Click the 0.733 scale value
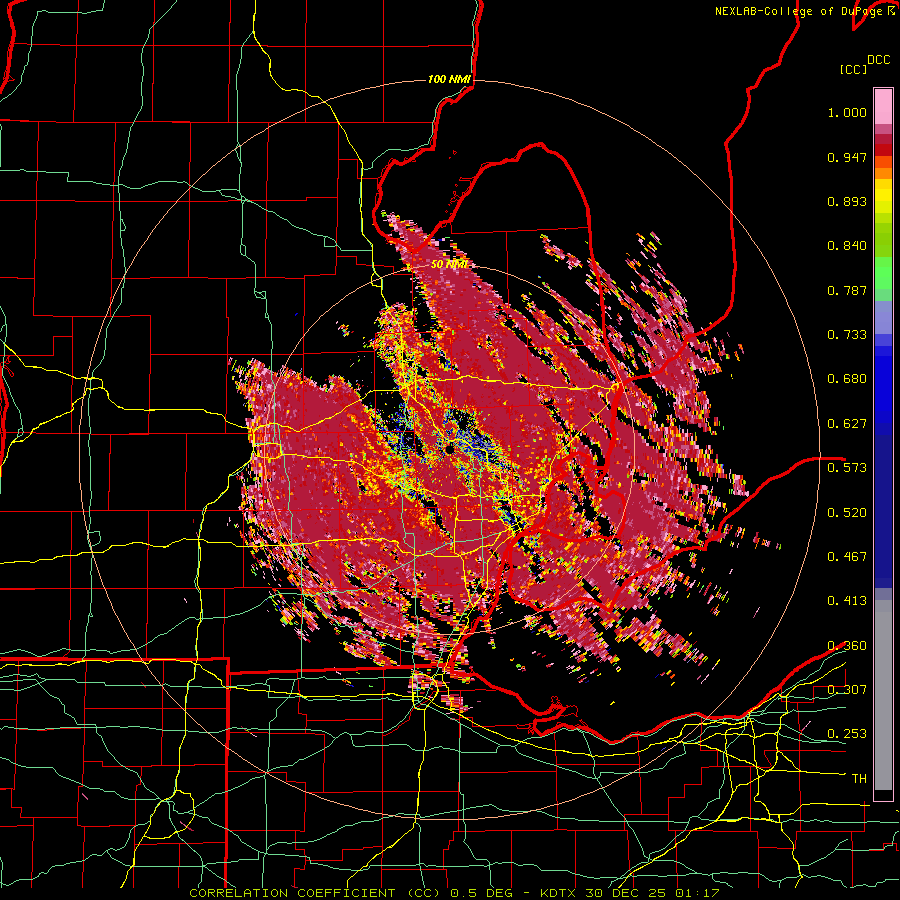The image size is (900, 900). coord(847,335)
